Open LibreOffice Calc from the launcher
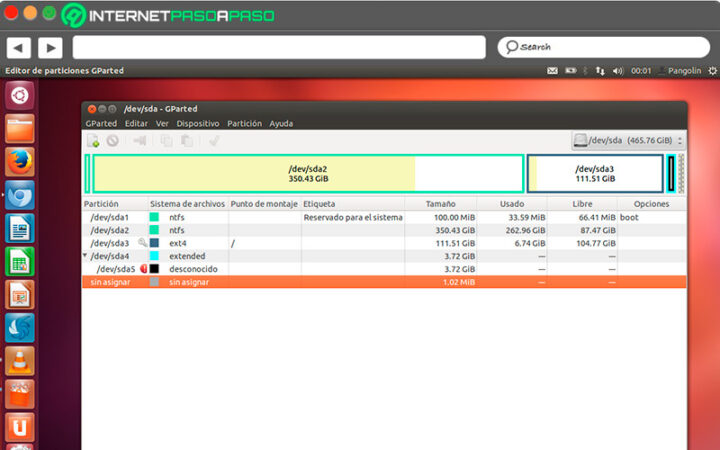The image size is (720, 450). [20, 261]
